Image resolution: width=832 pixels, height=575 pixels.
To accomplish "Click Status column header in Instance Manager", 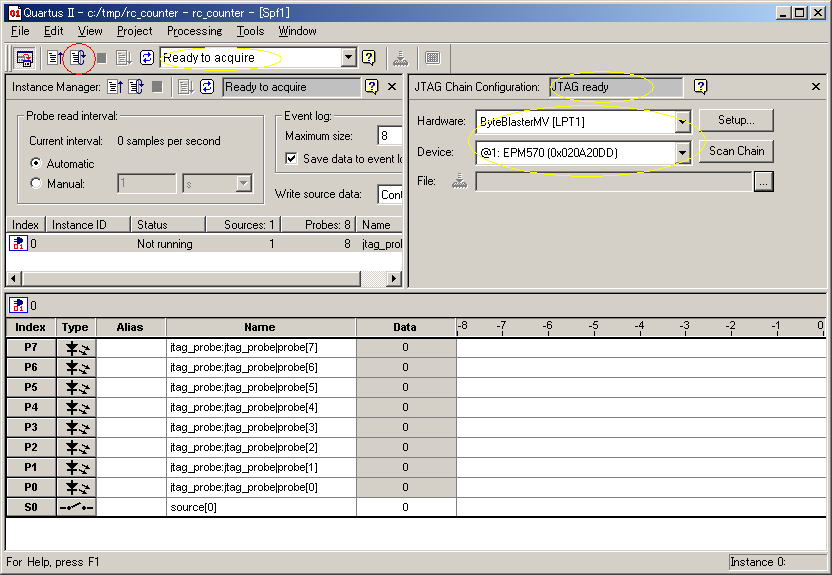I will 168,225.
